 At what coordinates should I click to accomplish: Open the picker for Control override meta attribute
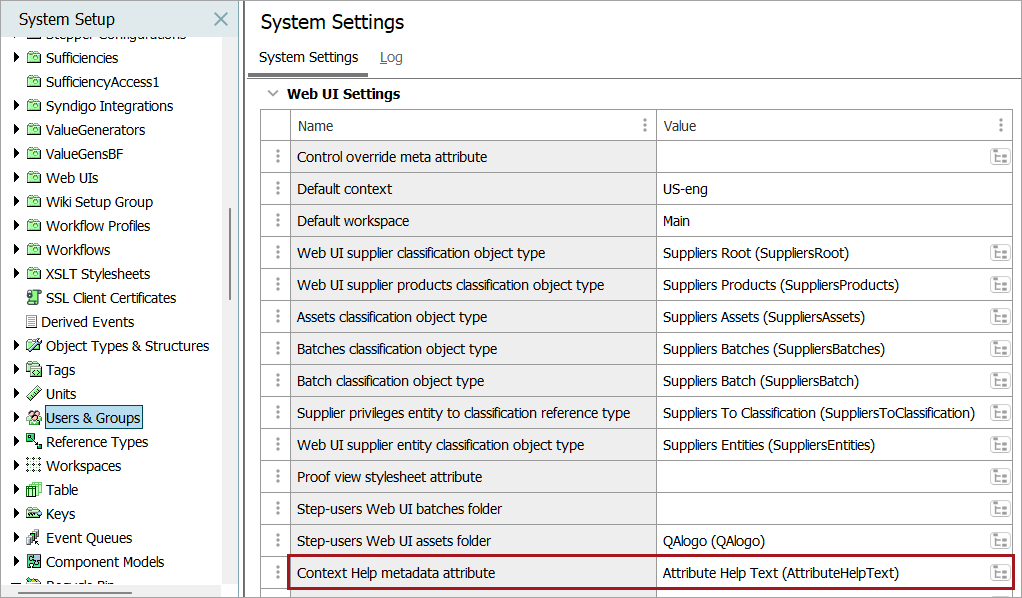[x=999, y=157]
